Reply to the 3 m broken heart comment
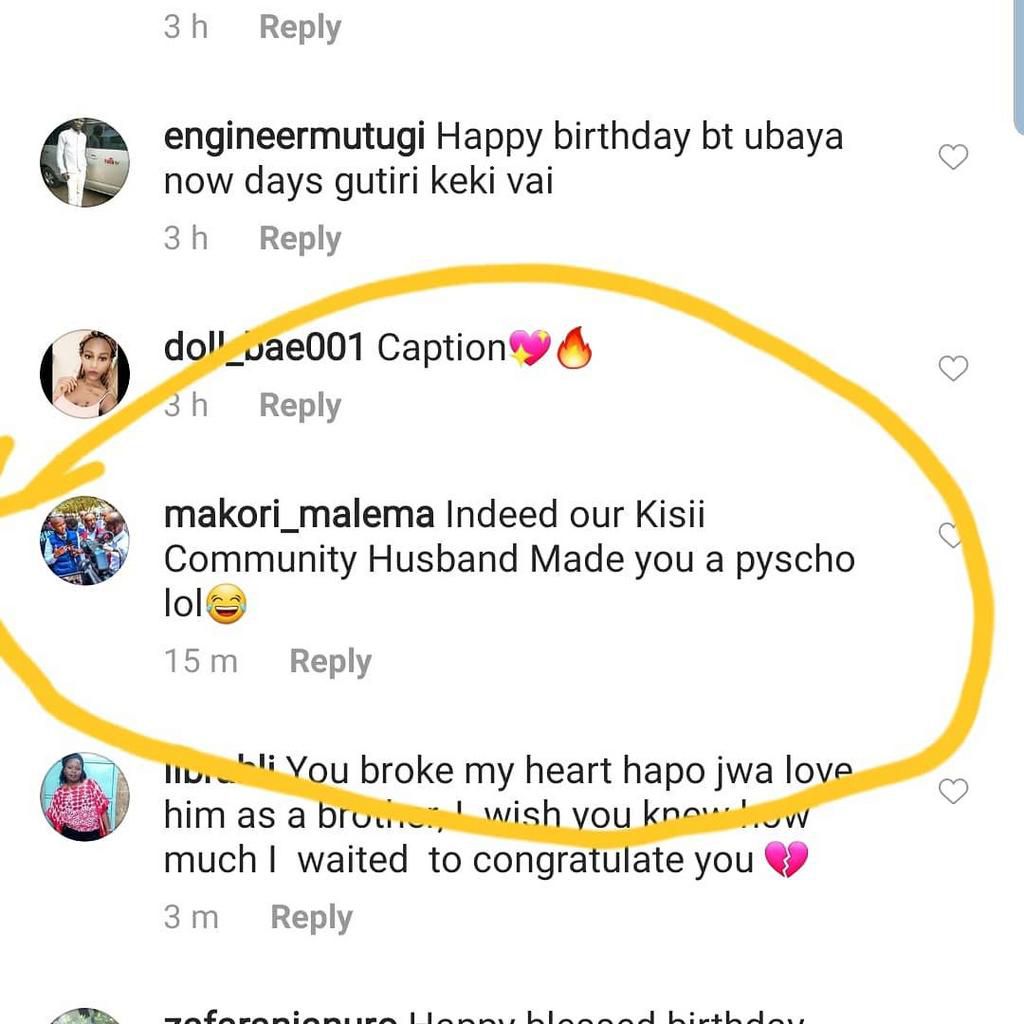The width and height of the screenshot is (1024, 1024). point(311,917)
